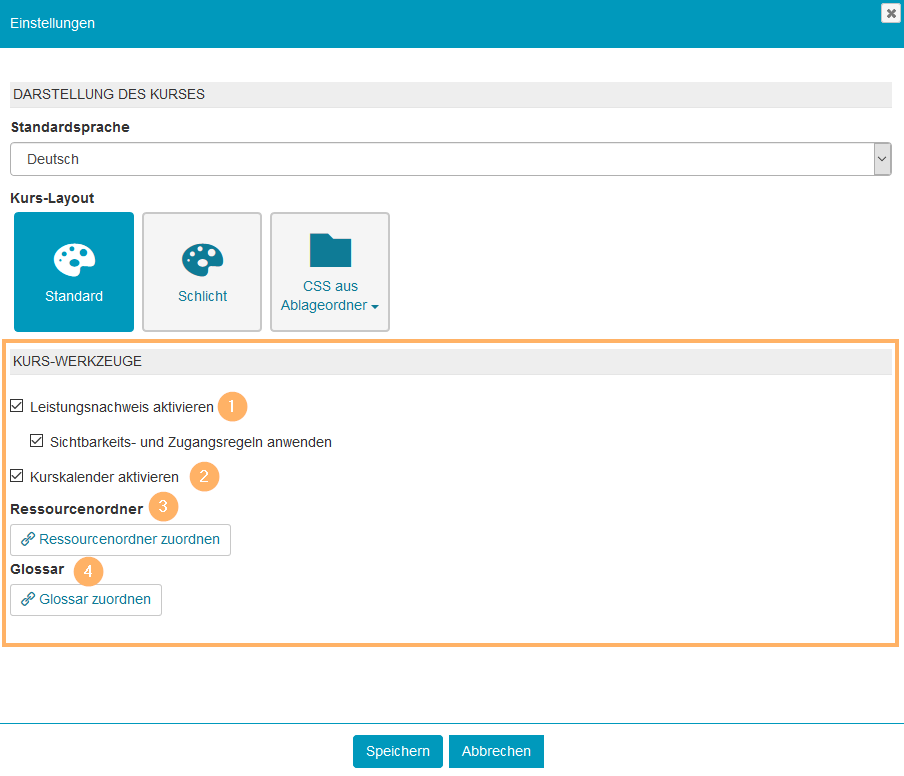904x776 pixels.
Task: Click the Ressourcenordner zuordnen button
Action: coord(120,540)
